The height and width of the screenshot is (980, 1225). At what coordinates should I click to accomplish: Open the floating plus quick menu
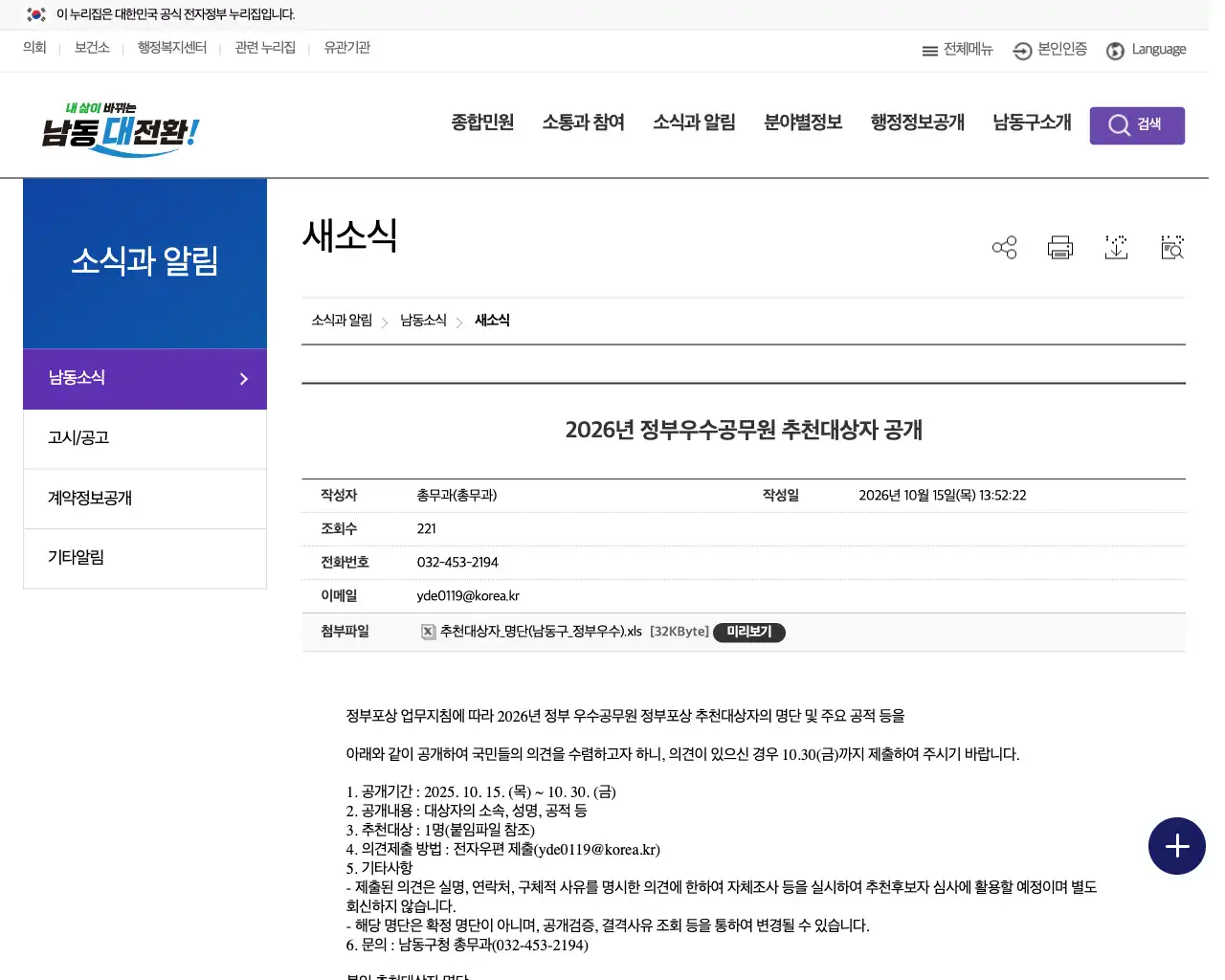1176,846
